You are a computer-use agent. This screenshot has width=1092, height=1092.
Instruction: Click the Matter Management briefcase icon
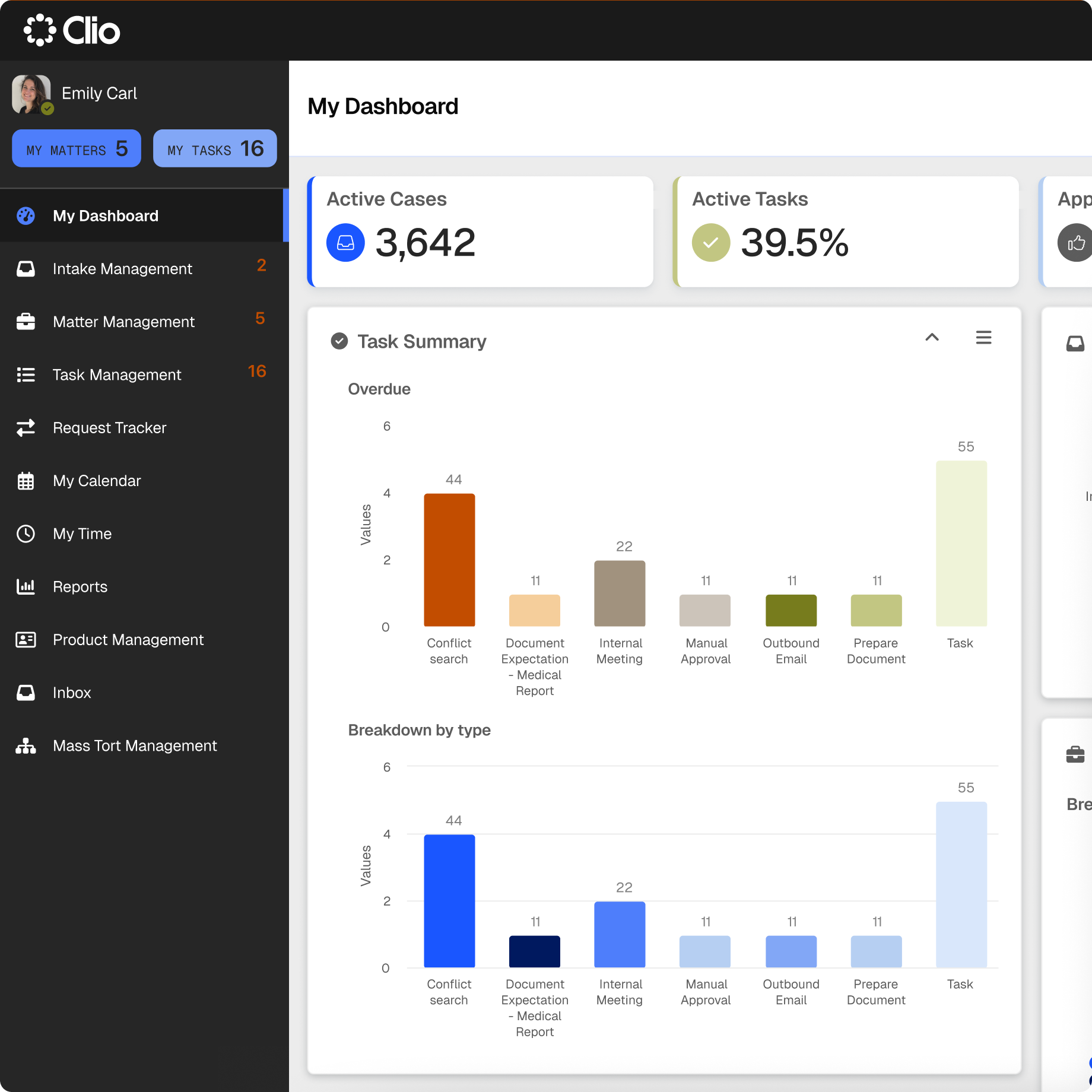tap(26, 322)
